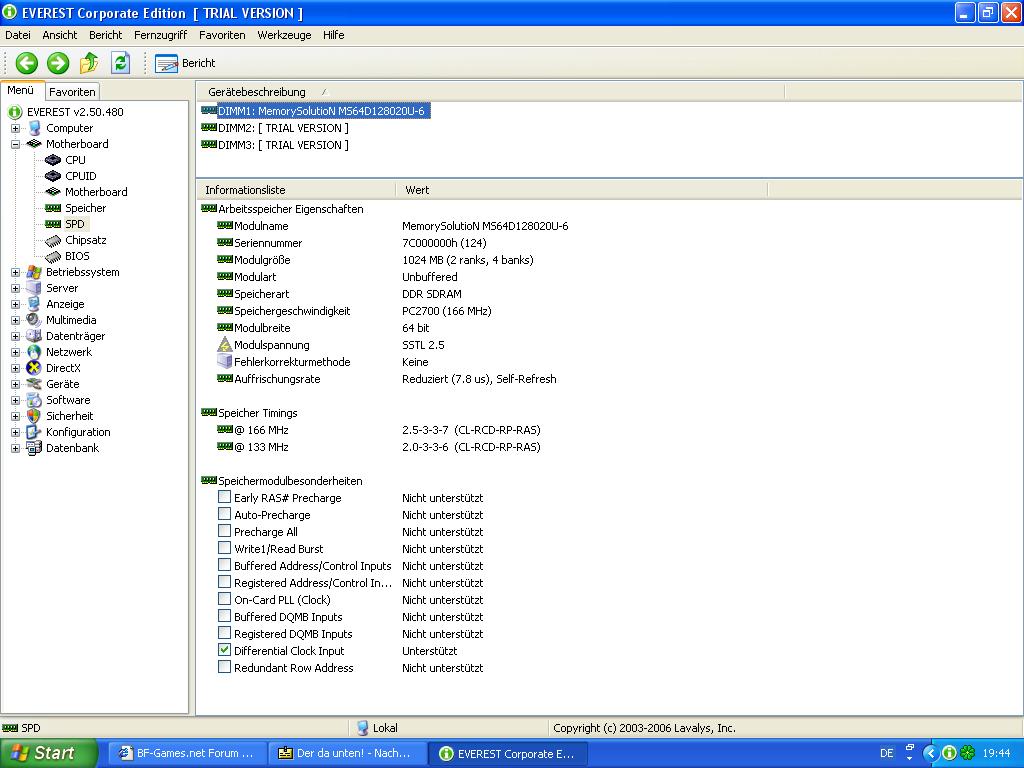Screen dimensions: 1024x768
Task: Expand the Server tree node
Action: point(16,289)
